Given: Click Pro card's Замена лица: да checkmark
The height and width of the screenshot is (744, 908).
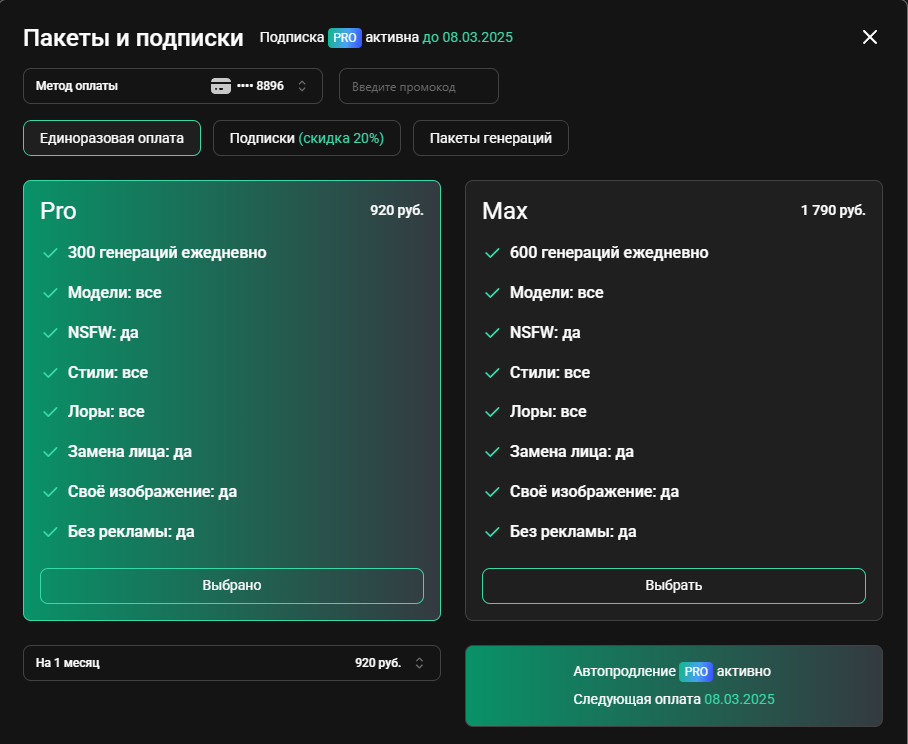Looking at the screenshot, I should point(50,452).
